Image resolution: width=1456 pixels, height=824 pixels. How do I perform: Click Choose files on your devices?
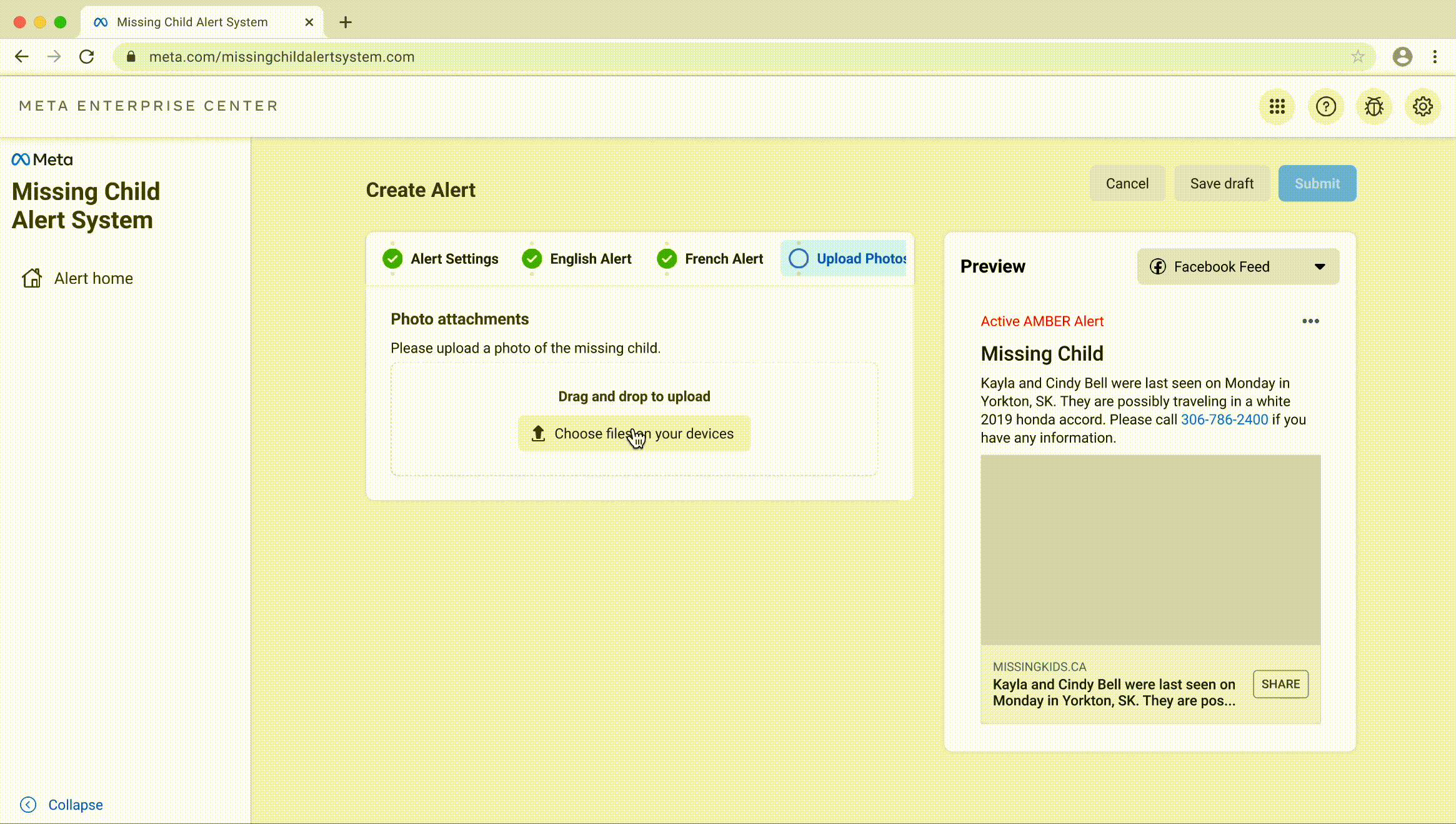[634, 433]
